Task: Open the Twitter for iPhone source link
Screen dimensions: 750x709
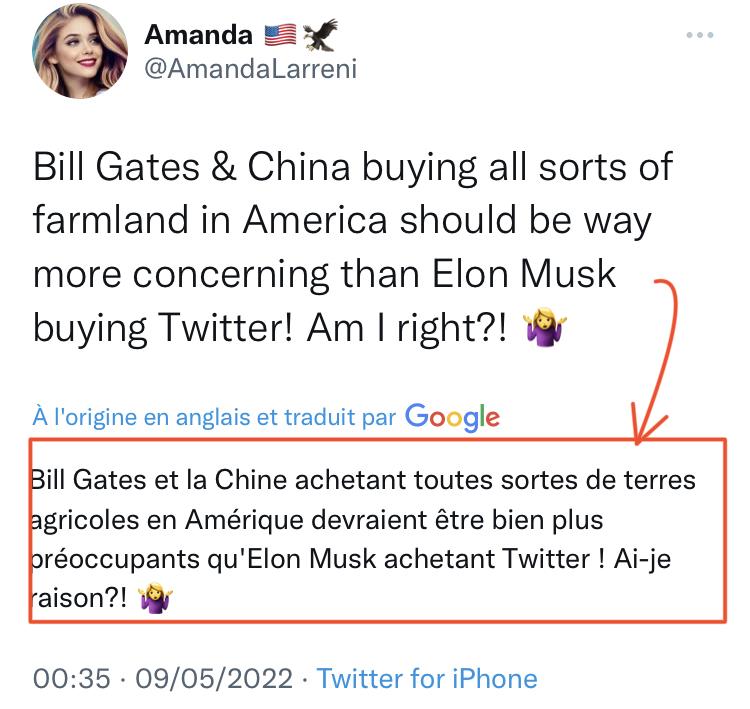Action: tap(427, 679)
